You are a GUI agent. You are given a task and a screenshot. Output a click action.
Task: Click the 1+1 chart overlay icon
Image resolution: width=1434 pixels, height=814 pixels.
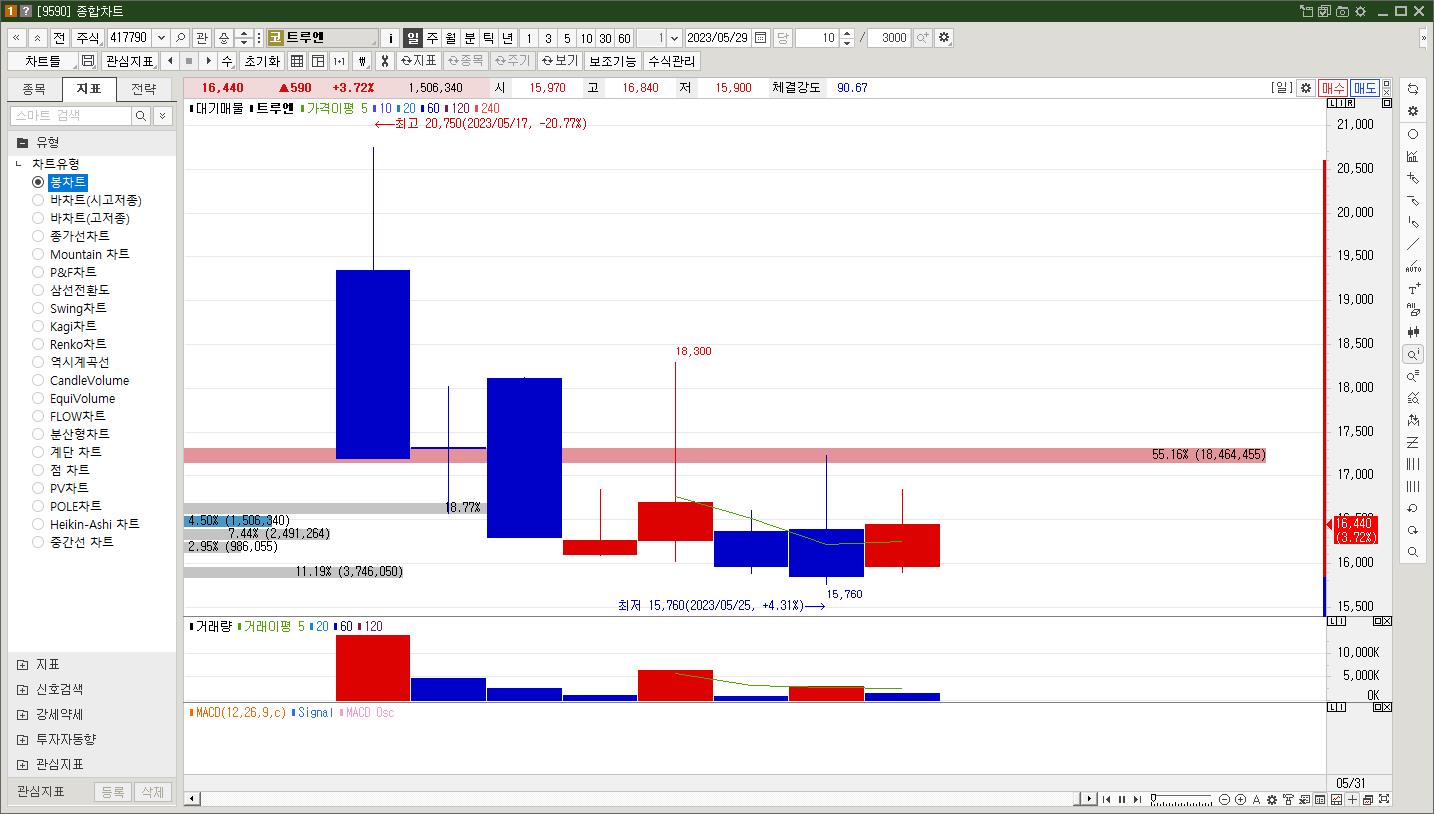(x=339, y=61)
